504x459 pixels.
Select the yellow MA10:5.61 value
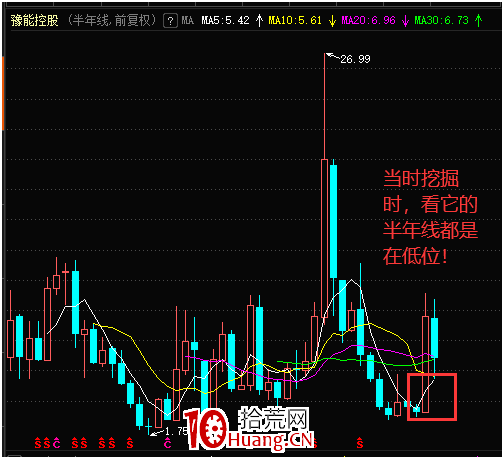[295, 21]
